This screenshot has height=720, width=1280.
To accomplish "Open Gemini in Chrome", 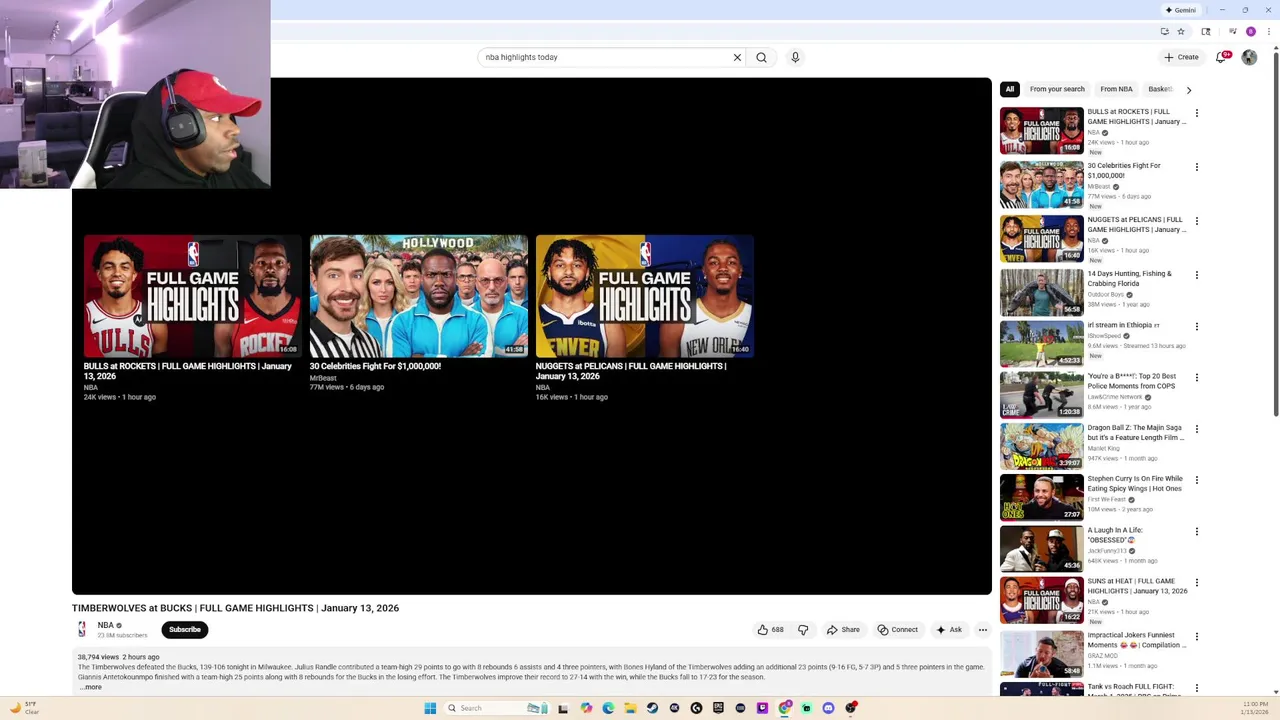I will [x=1181, y=10].
